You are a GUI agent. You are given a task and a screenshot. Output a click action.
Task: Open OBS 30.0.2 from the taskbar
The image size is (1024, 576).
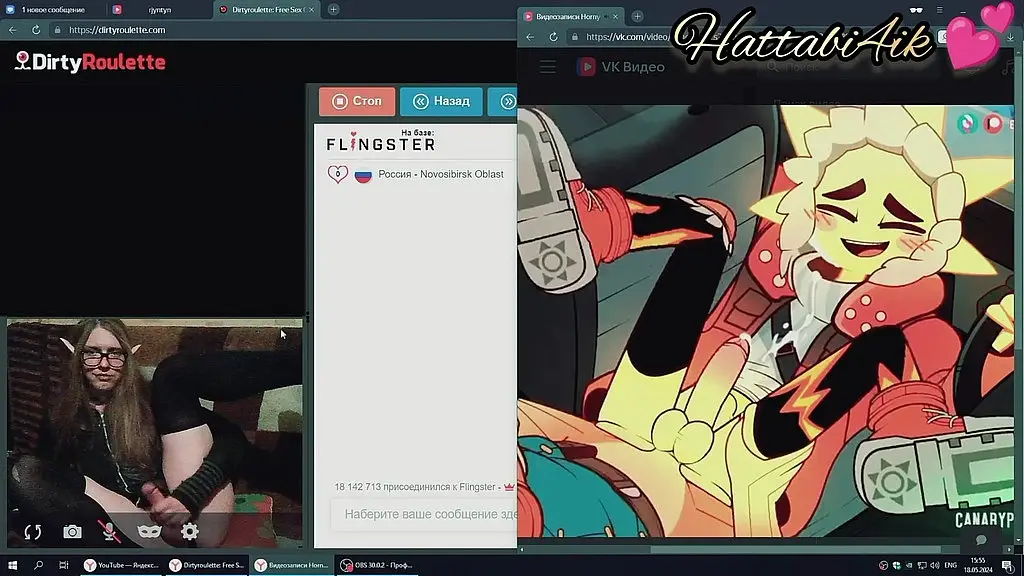376,565
